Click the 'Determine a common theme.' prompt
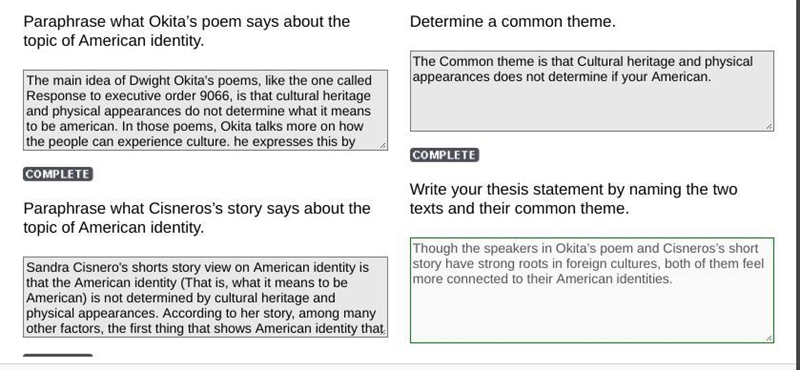This screenshot has width=800, height=370. point(513,21)
